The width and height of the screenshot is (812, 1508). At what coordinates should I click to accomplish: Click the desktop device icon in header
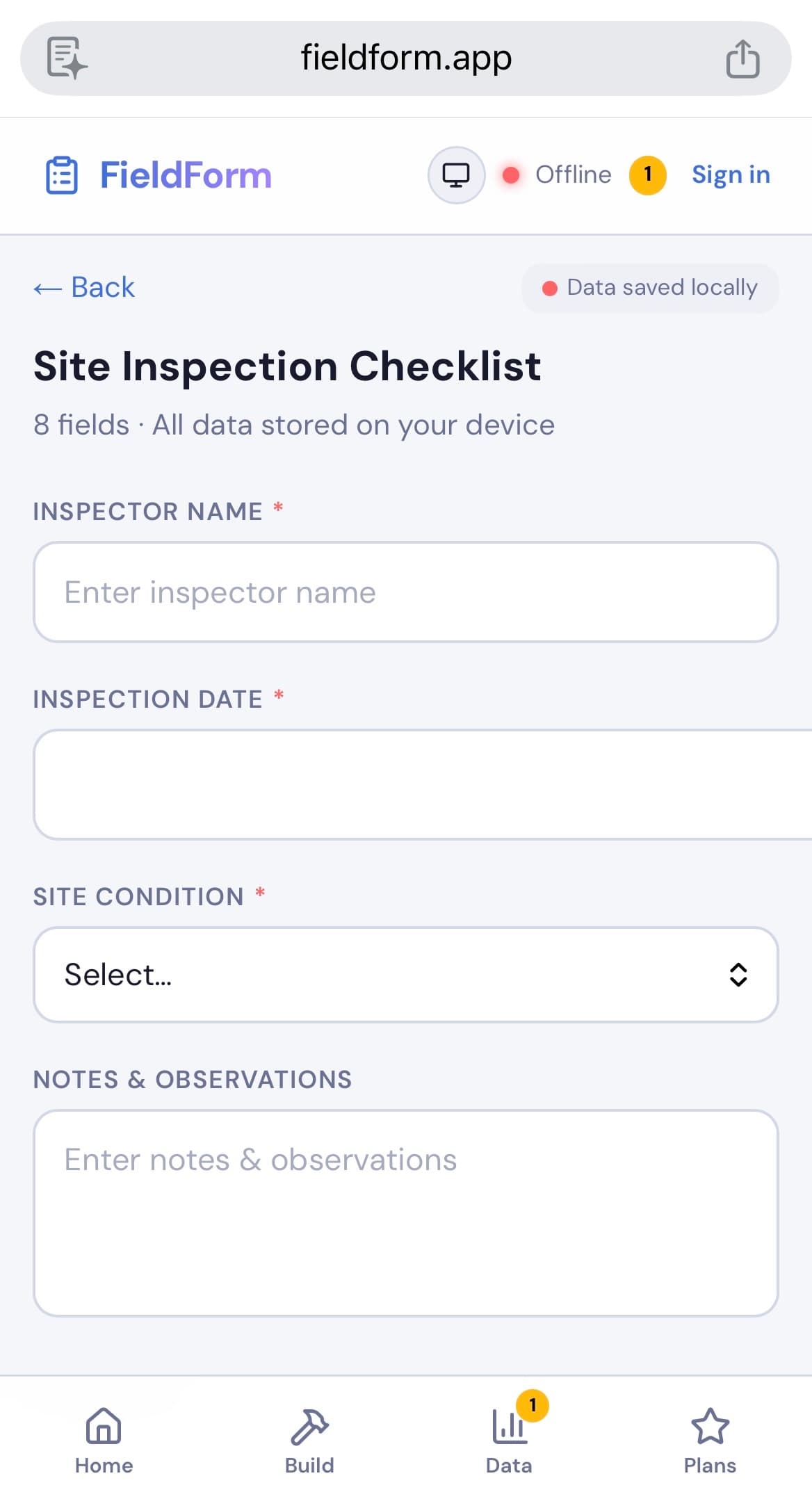pyautogui.click(x=455, y=175)
